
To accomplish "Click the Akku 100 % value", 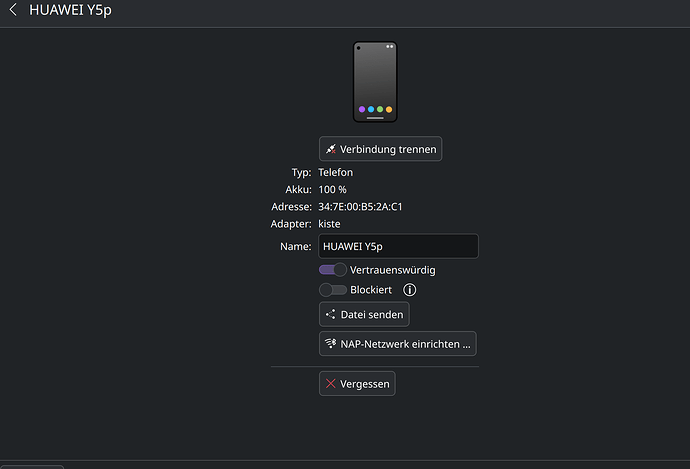I will point(332,190).
